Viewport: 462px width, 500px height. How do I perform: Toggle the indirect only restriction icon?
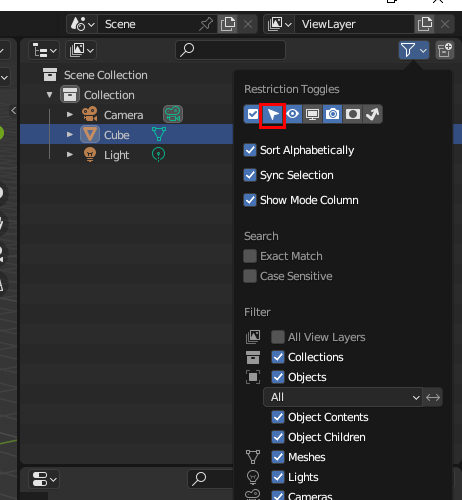pos(373,114)
